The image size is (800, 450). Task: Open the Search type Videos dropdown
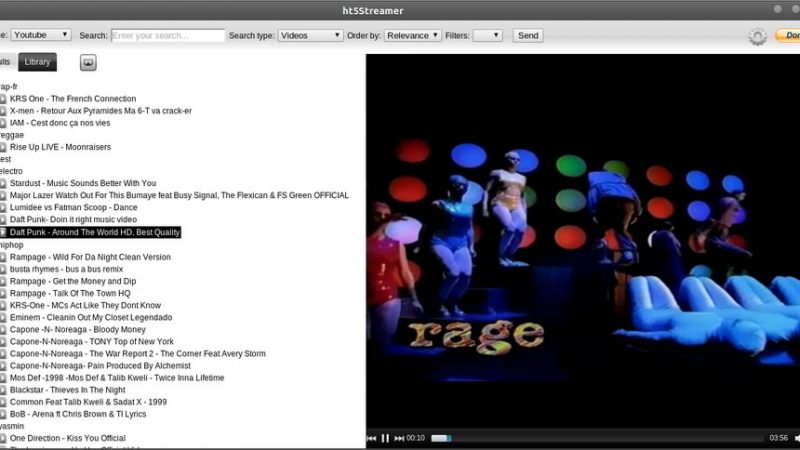click(x=310, y=35)
